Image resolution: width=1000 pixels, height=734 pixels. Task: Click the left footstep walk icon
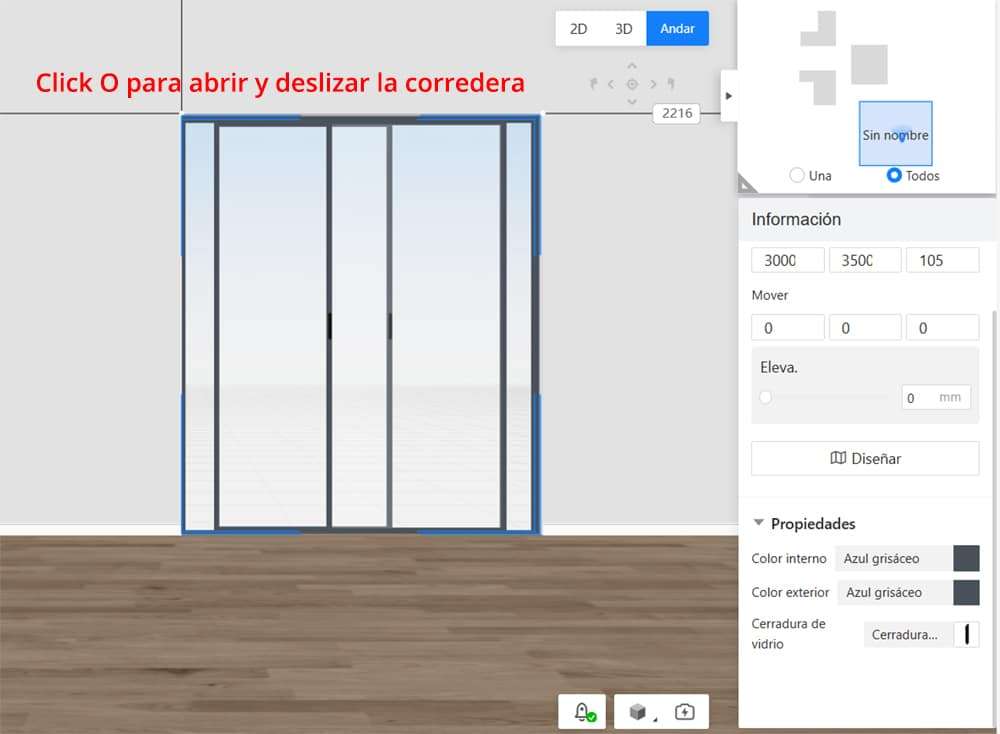(593, 84)
